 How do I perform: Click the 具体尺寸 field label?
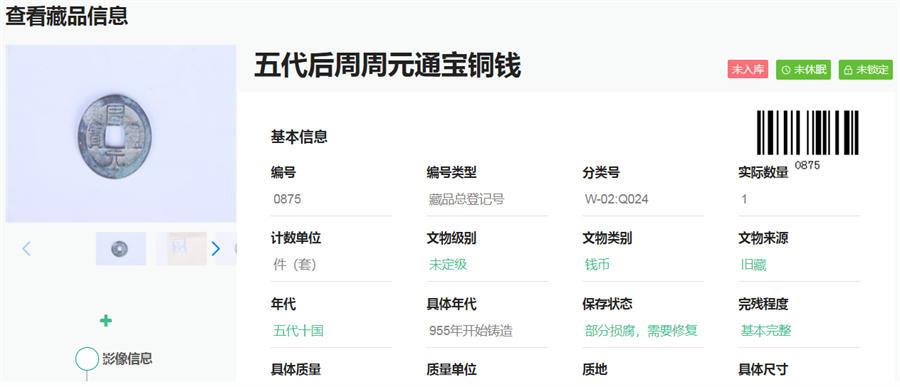(763, 370)
